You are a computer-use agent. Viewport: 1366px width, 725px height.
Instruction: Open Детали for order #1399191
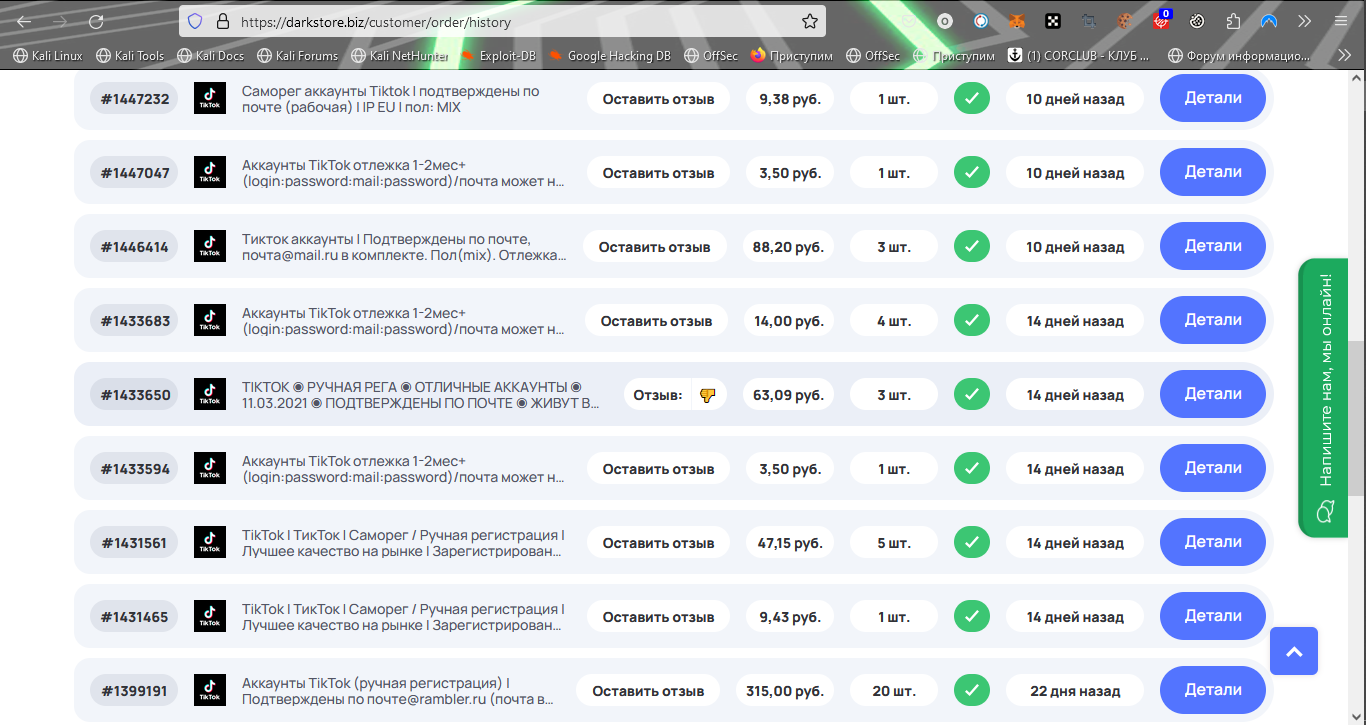pyautogui.click(x=1213, y=690)
